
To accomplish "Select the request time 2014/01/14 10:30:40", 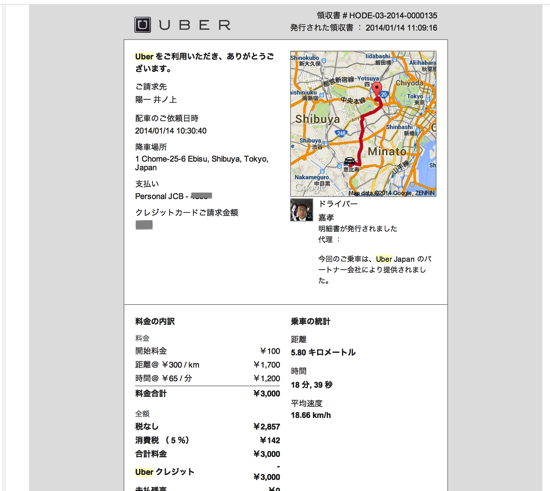I will (x=171, y=131).
